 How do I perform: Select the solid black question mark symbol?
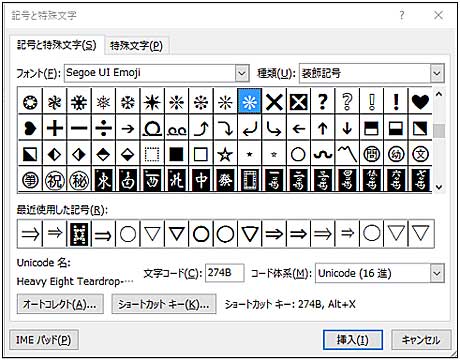point(323,102)
